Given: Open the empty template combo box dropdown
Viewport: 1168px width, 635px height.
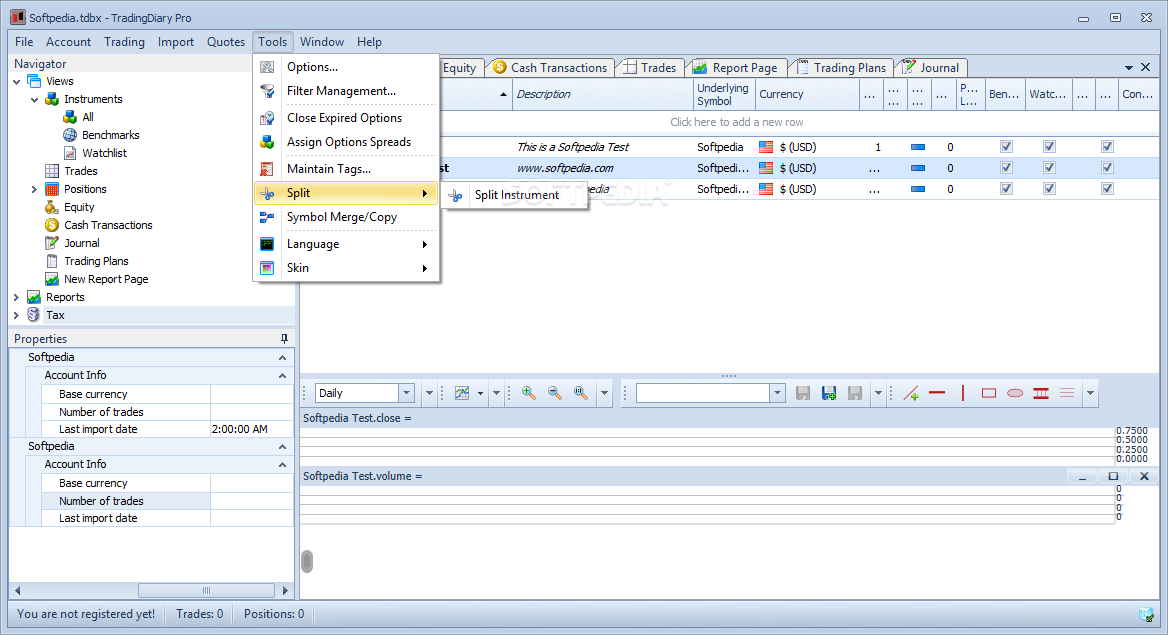Looking at the screenshot, I should coord(777,393).
